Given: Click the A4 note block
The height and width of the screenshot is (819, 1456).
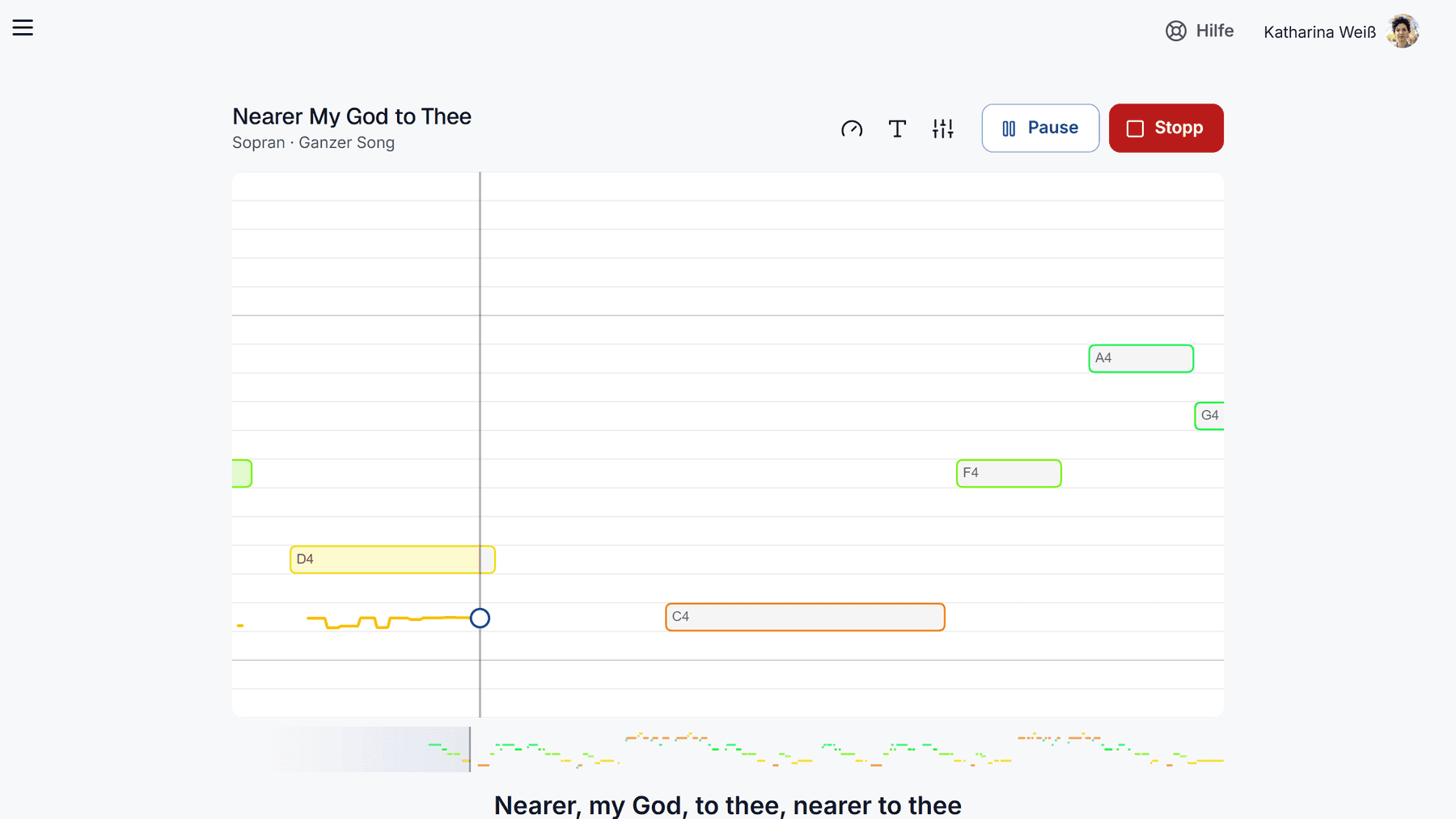Looking at the screenshot, I should coord(1141,358).
